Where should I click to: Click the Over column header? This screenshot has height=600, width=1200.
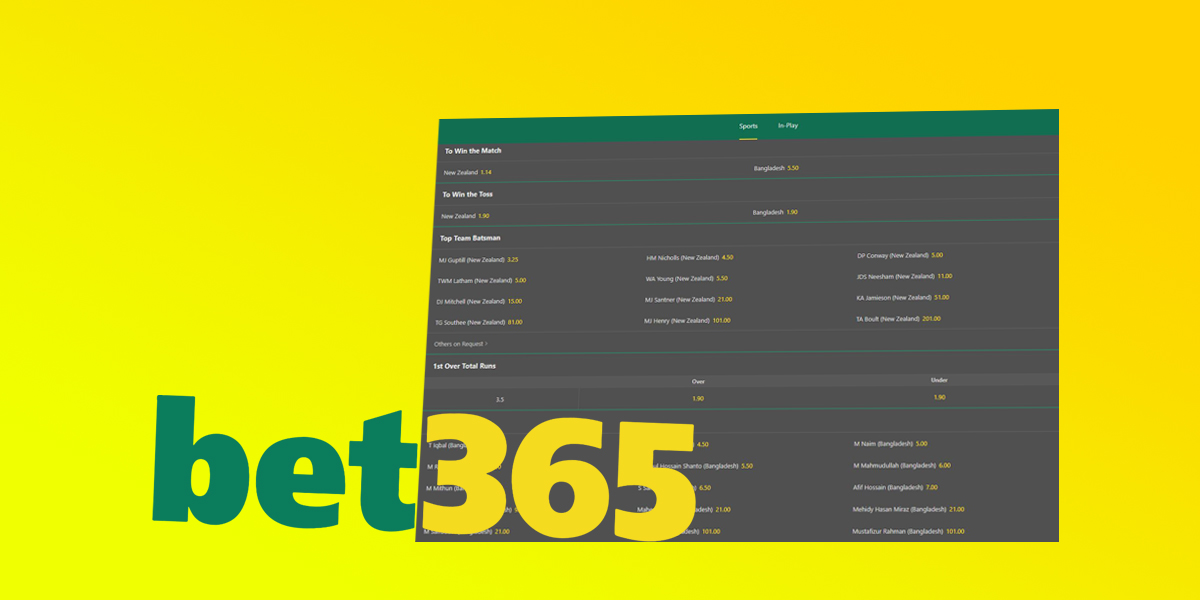coord(698,381)
